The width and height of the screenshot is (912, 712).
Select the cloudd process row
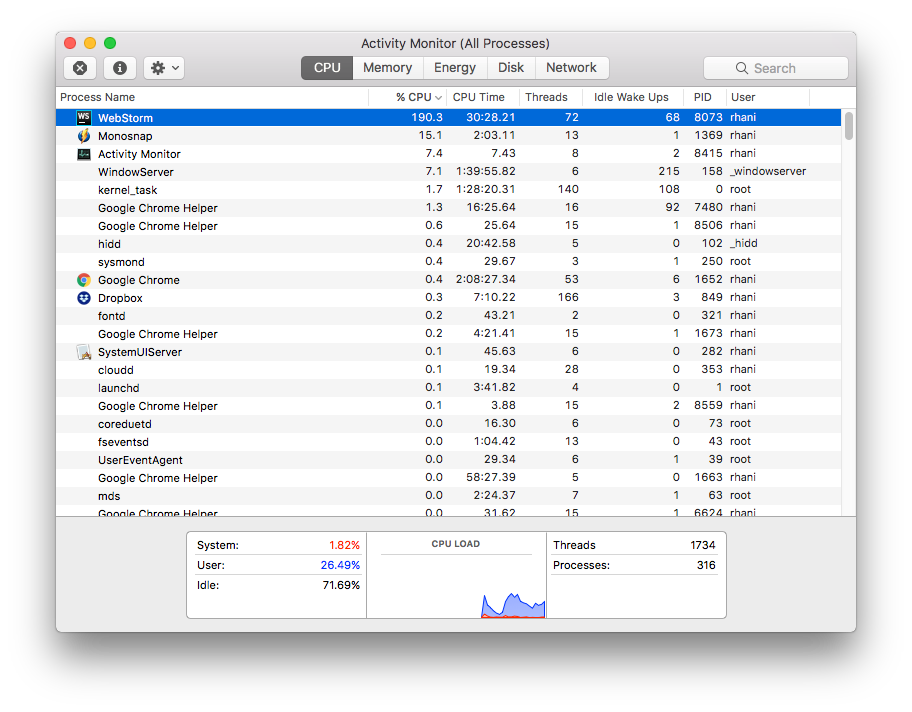[448, 370]
